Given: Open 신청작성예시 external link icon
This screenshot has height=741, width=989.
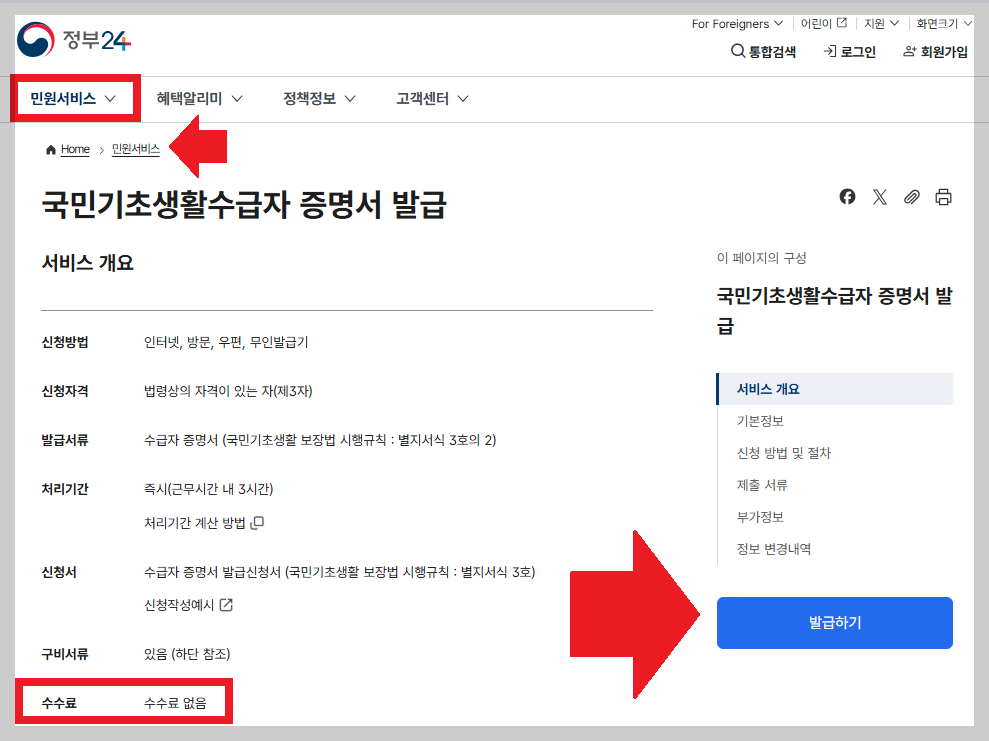Looking at the screenshot, I should pos(224,602).
